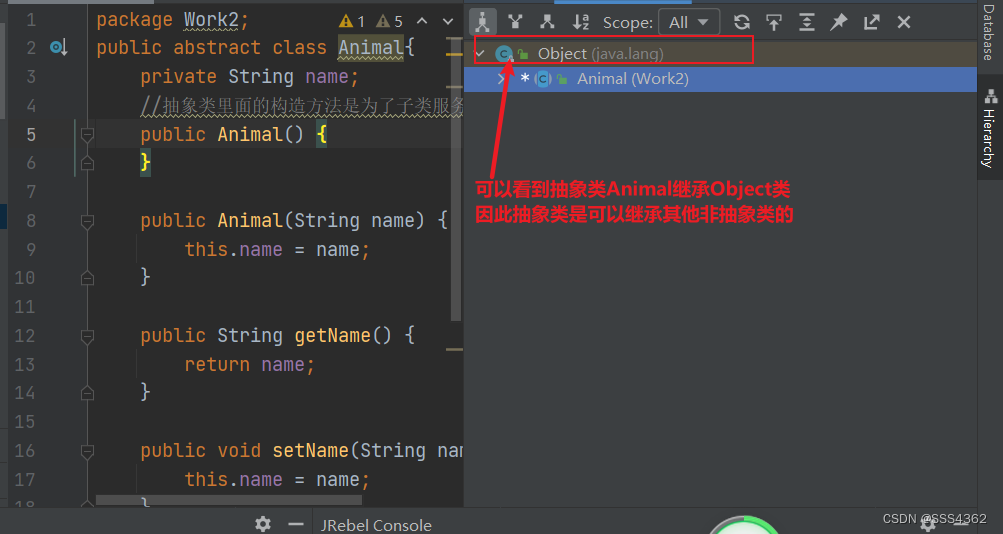The image size is (1003, 534).
Task: Click the package name Work2 on line 1
Action: tap(210, 20)
